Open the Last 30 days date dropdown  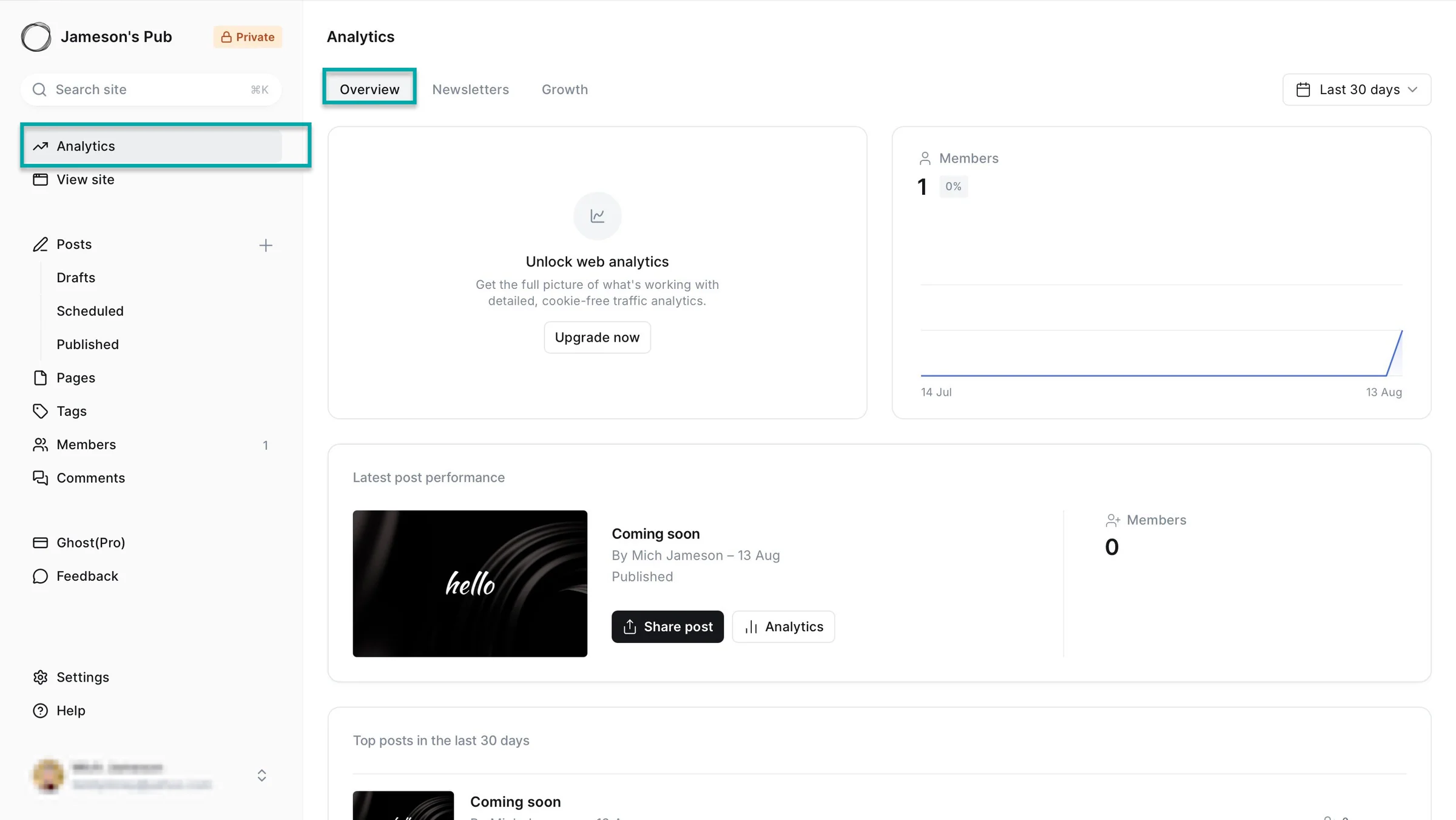[x=1357, y=90]
